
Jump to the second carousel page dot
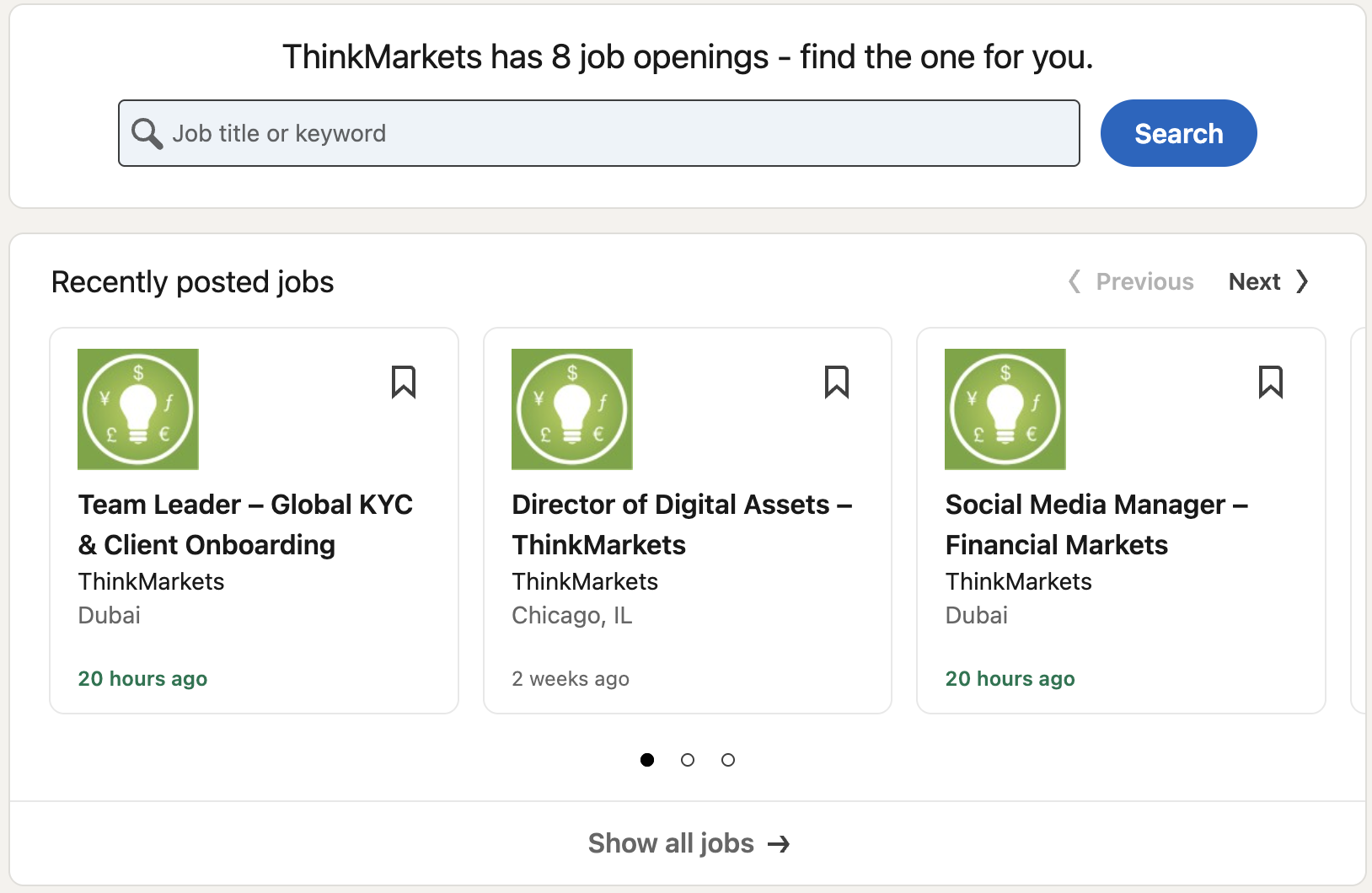click(x=688, y=760)
